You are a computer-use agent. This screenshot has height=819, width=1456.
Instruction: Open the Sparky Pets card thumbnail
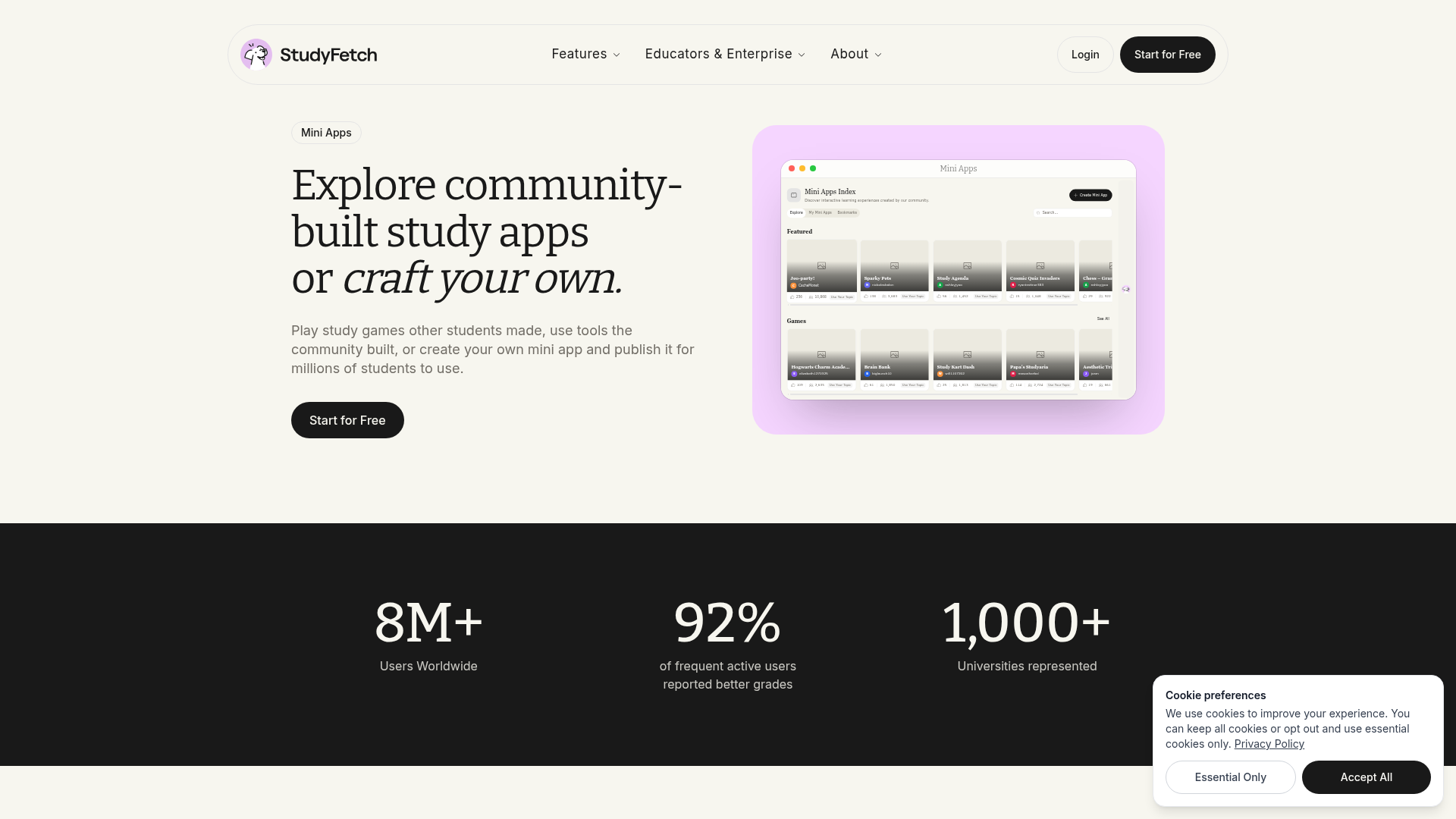coord(894,265)
